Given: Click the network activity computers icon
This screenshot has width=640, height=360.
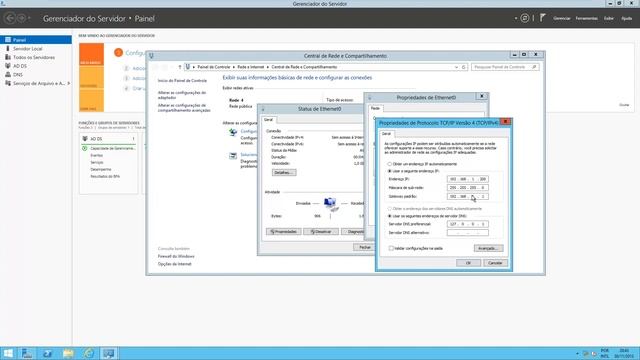Looking at the screenshot, I should (331, 204).
